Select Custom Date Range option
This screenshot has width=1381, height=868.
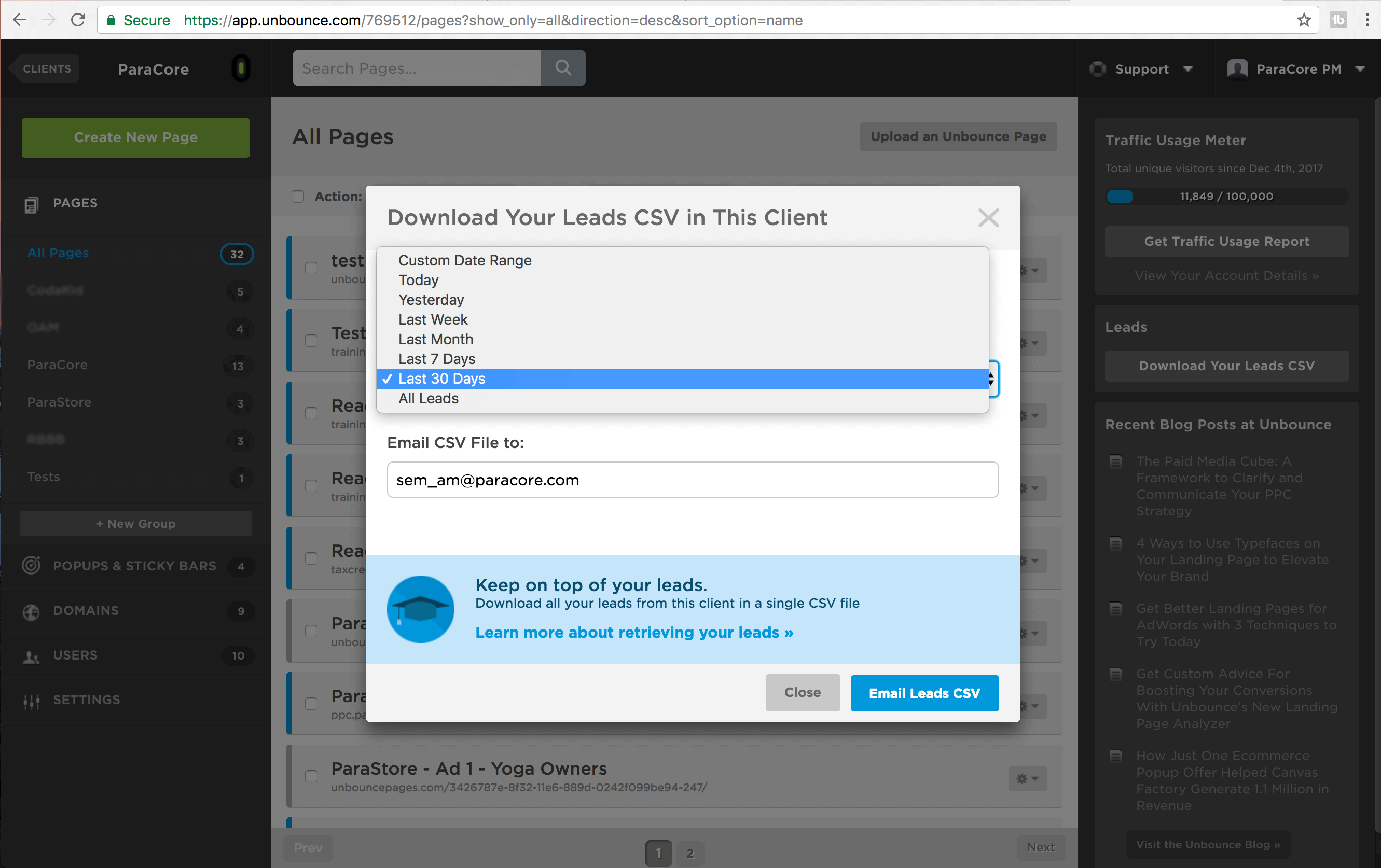click(x=683, y=260)
